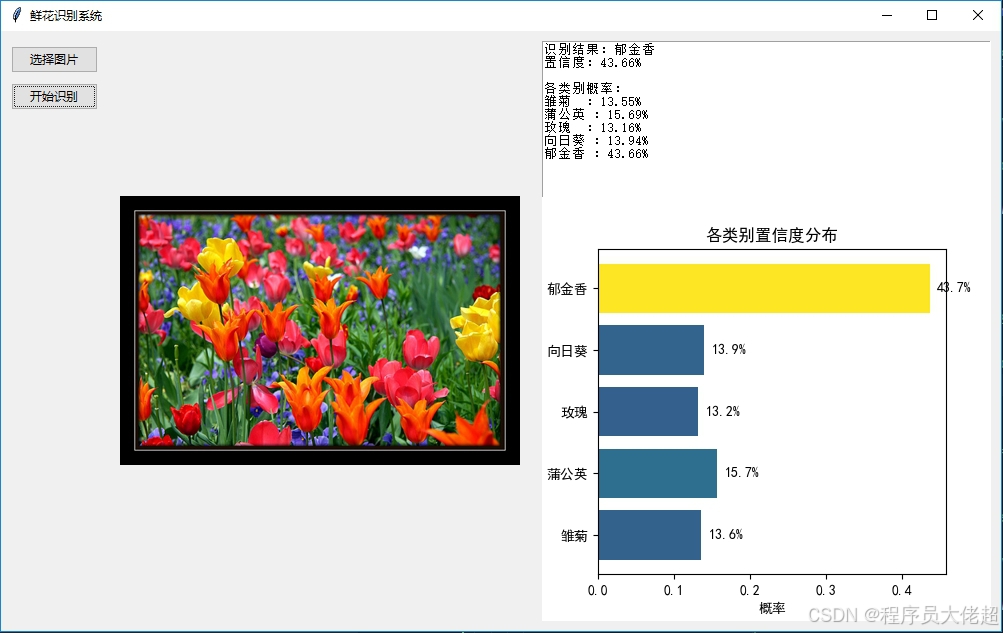Screen dimensions: 1003x633
Task: Click the 郁金香 y-axis label
Action: (567, 289)
